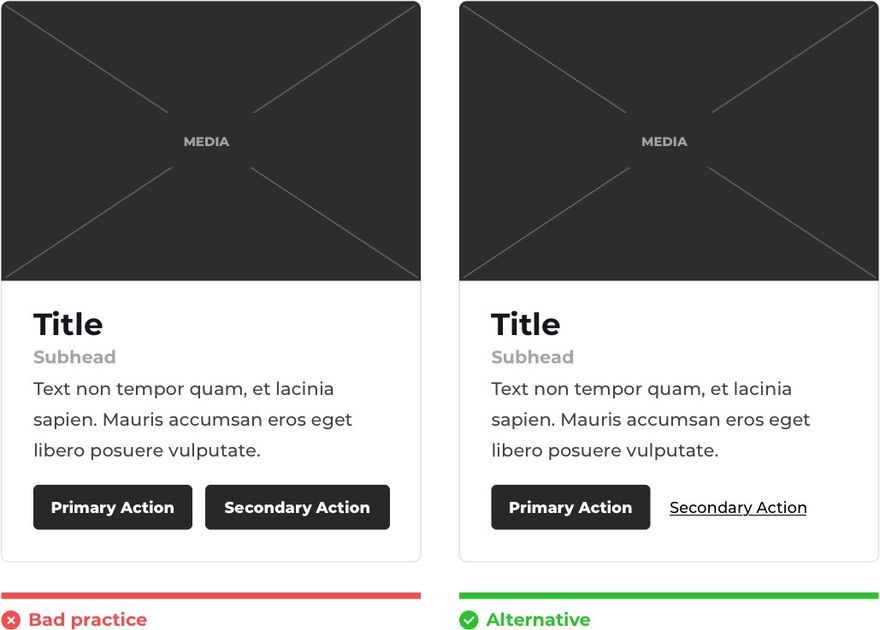Click Secondary Action button in left card
The image size is (880, 630).
point(297,507)
